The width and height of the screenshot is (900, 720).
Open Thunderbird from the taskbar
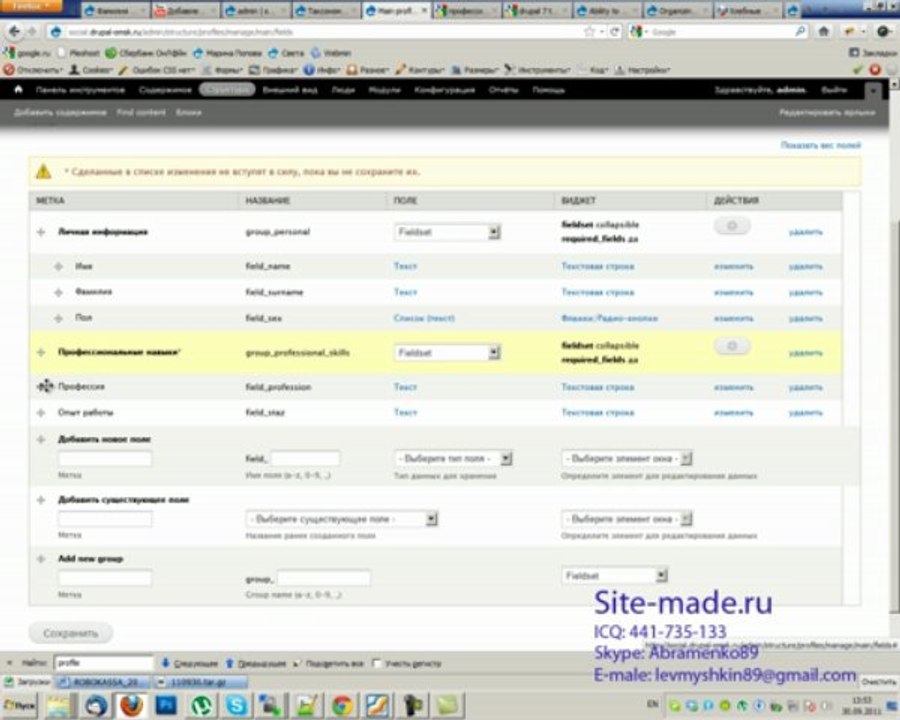(96, 705)
